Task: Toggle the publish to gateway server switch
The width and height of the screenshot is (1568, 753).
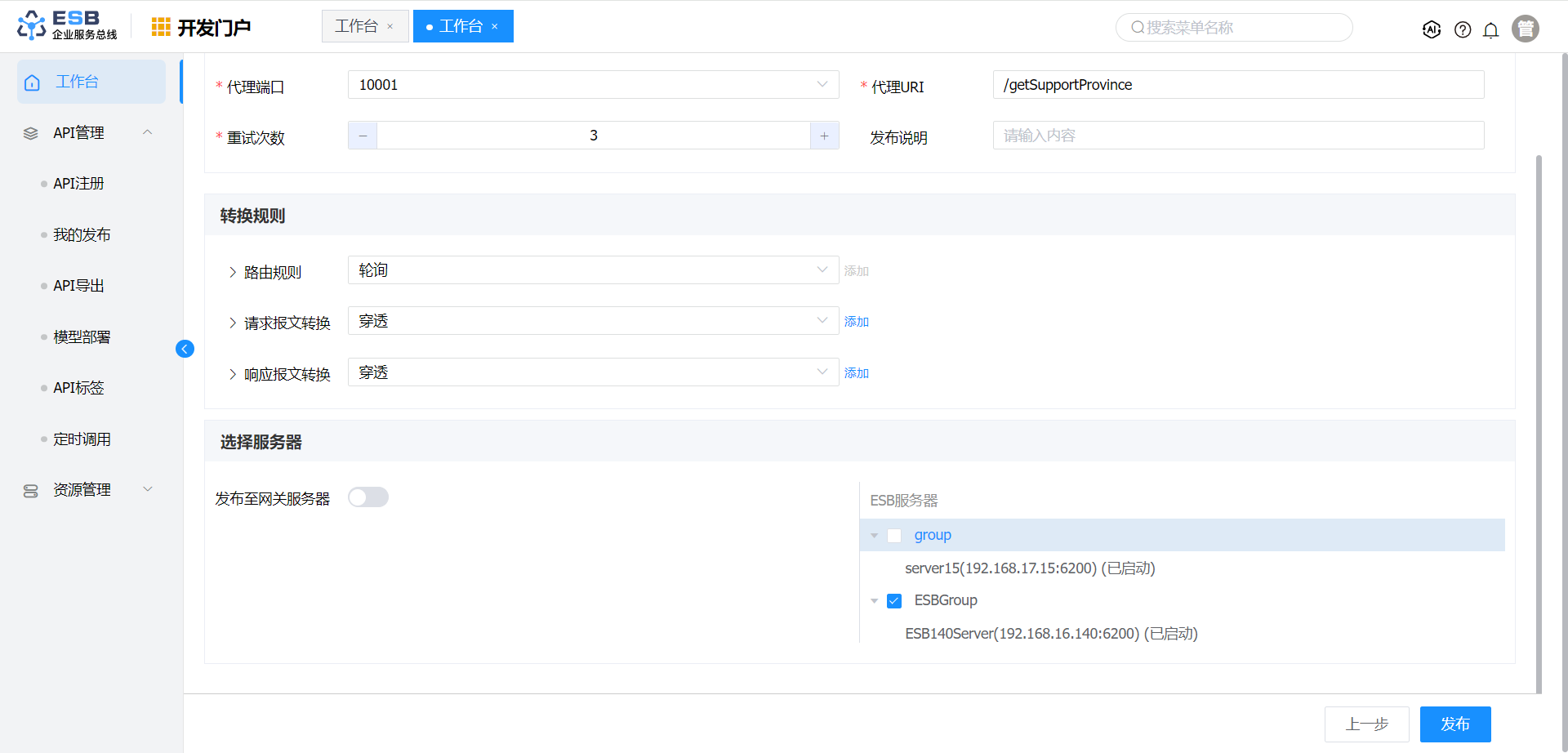Action: (368, 497)
